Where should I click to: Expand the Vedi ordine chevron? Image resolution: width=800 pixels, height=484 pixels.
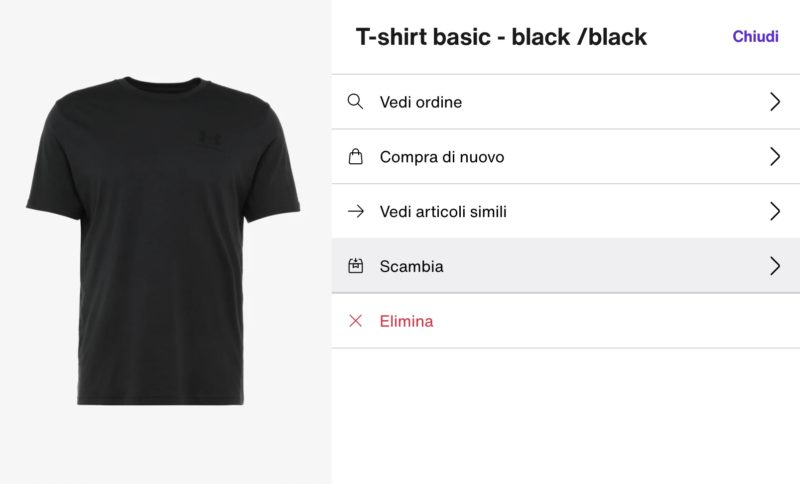[774, 102]
